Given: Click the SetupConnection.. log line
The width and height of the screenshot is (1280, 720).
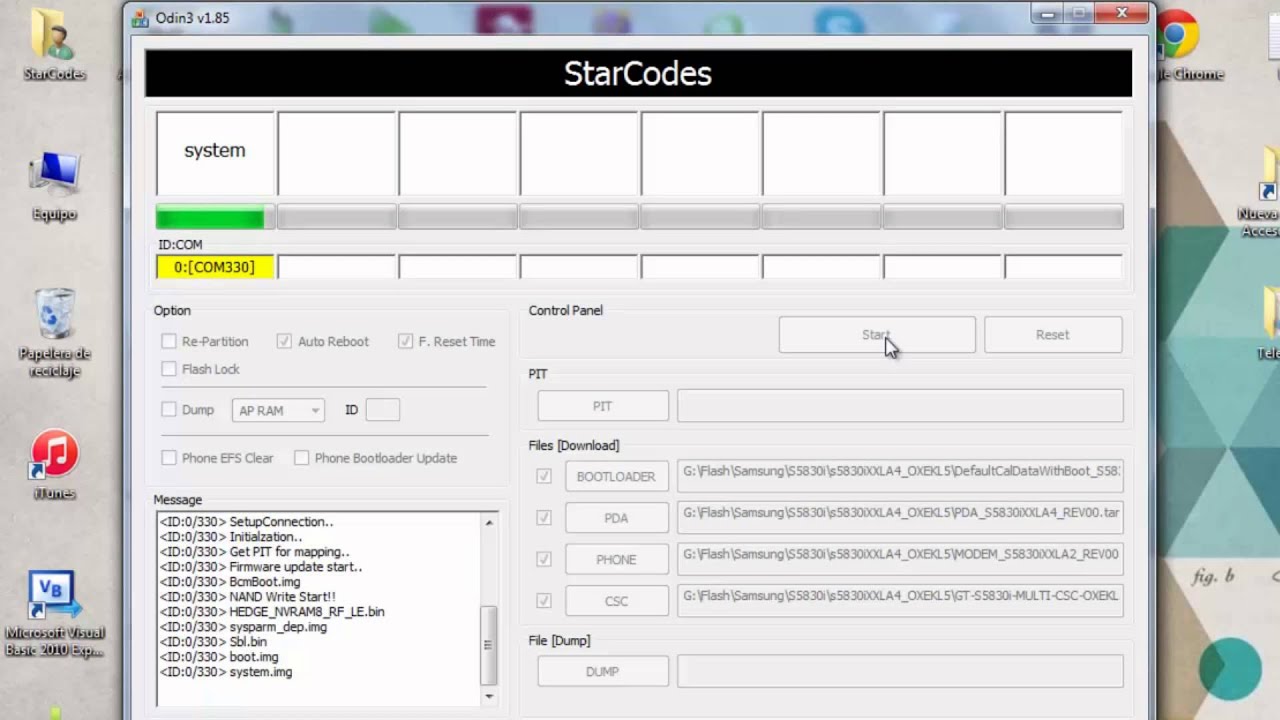Looking at the screenshot, I should 247,522.
